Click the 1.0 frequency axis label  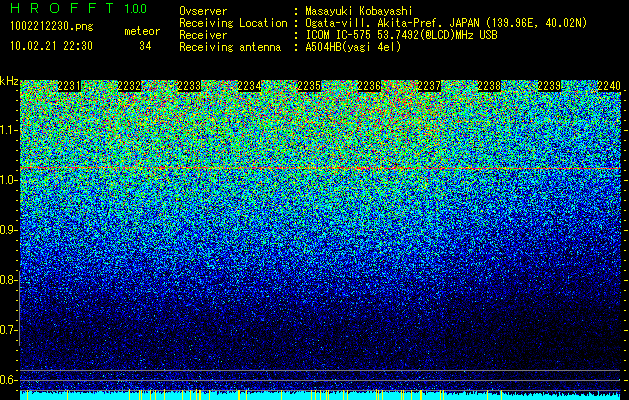click(x=9, y=180)
